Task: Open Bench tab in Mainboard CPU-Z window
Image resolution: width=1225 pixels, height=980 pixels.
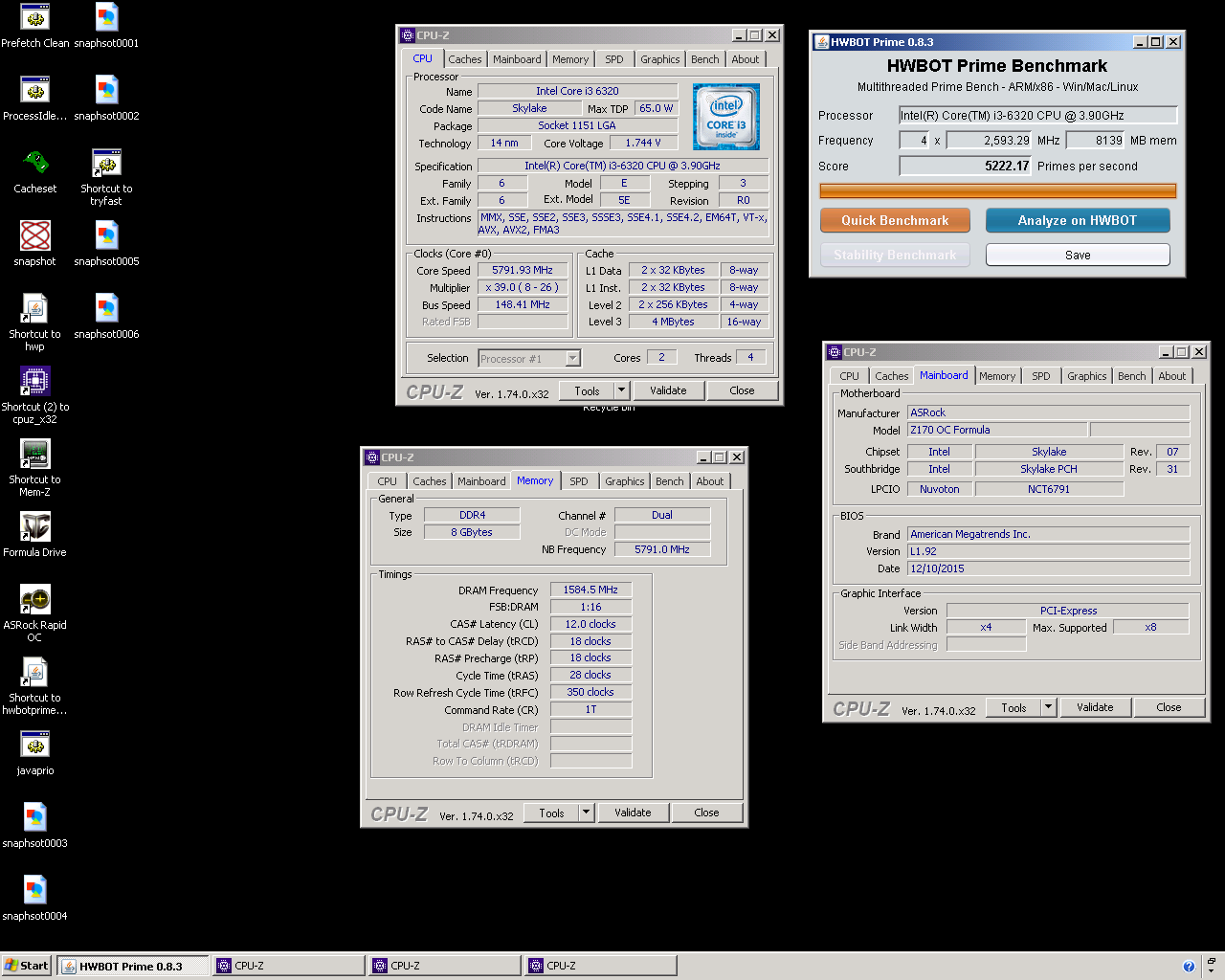Action: (x=1131, y=376)
